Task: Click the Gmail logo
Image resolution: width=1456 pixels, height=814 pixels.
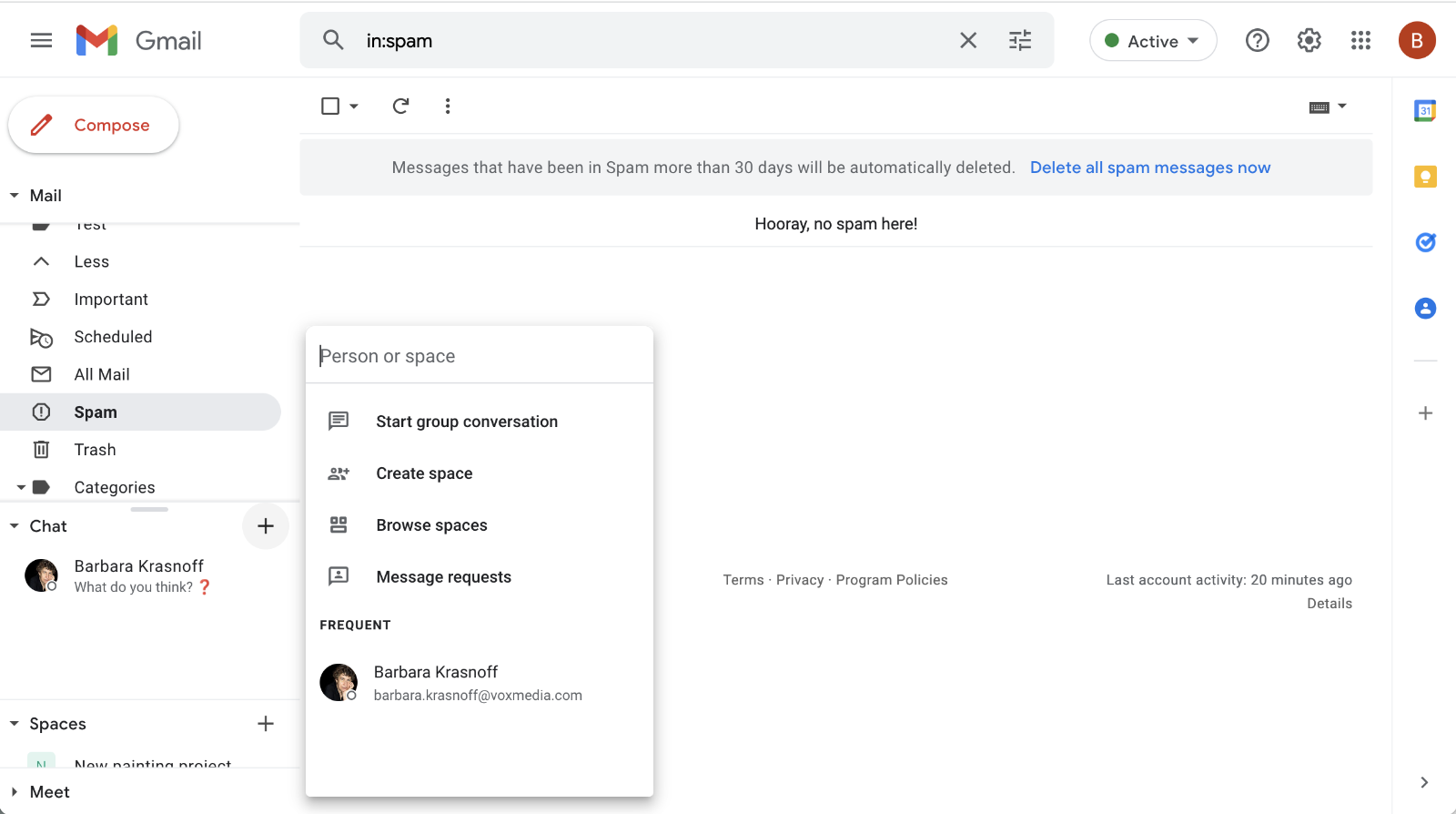Action: (x=138, y=40)
